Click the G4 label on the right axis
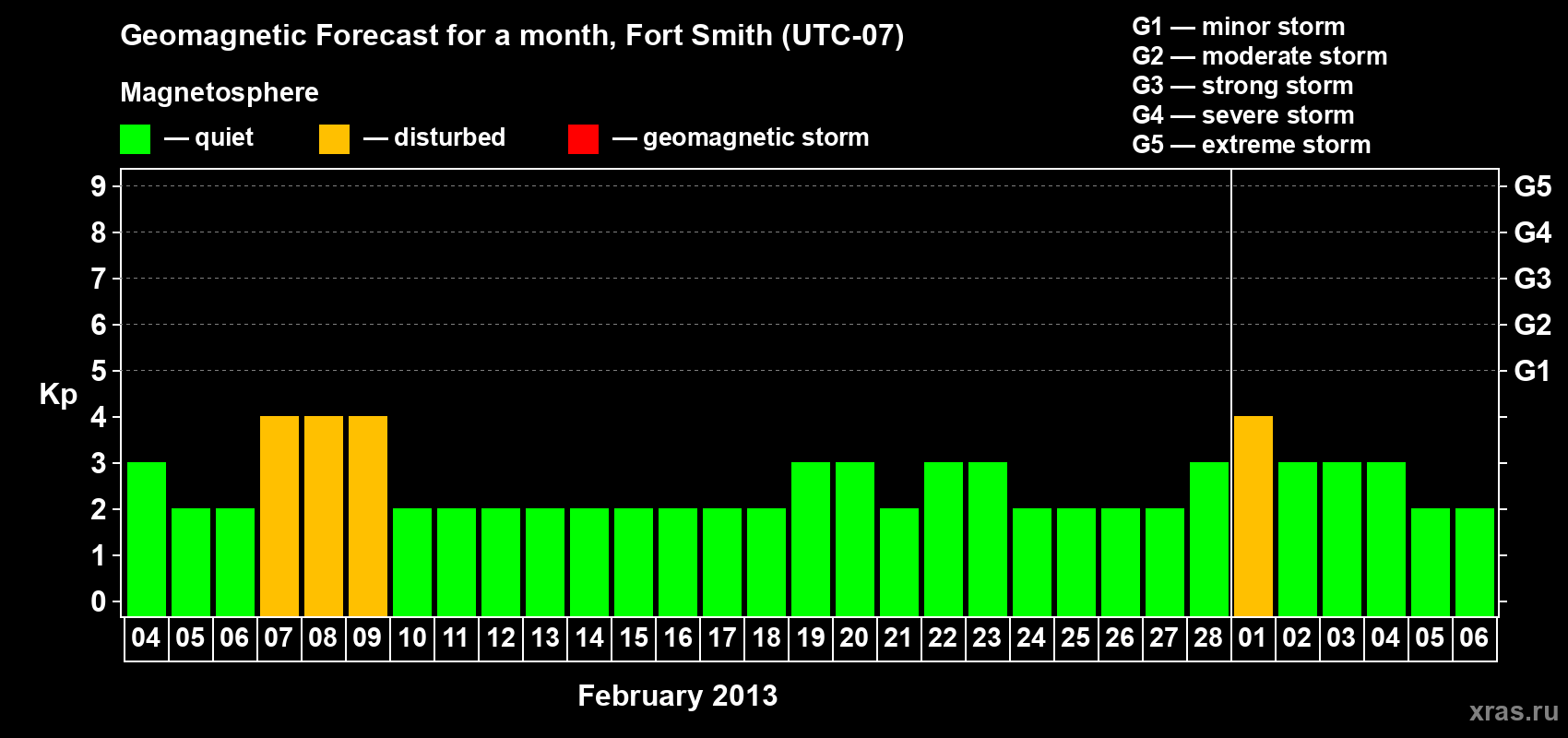This screenshot has height=738, width=1568. click(1533, 232)
